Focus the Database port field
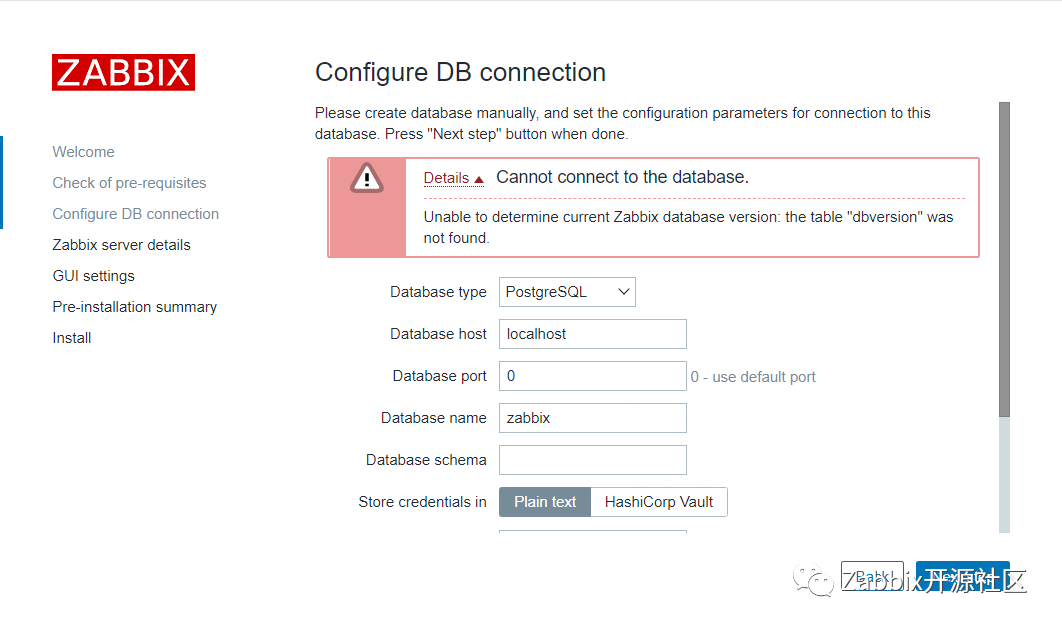 pos(592,376)
